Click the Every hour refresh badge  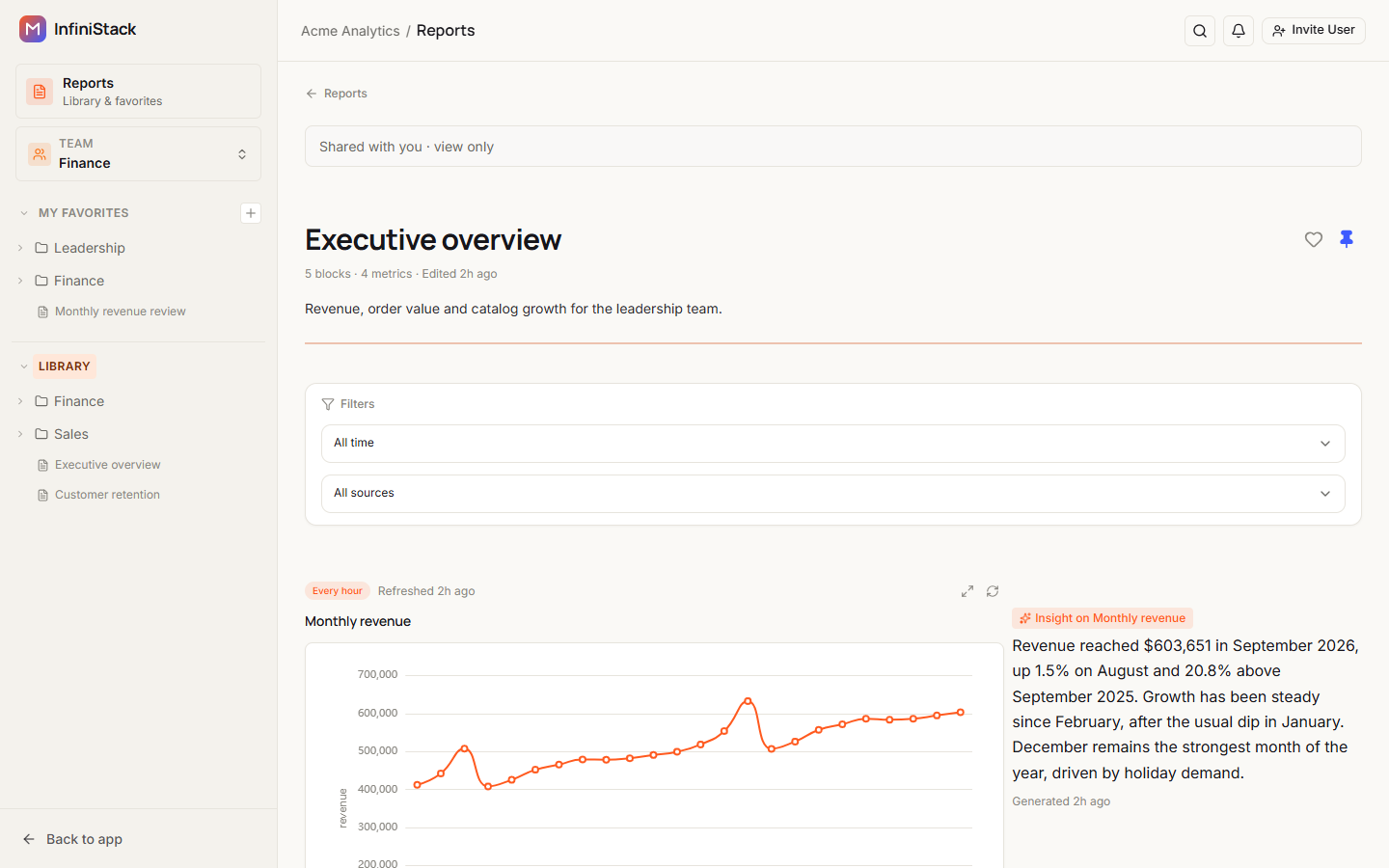coord(338,591)
